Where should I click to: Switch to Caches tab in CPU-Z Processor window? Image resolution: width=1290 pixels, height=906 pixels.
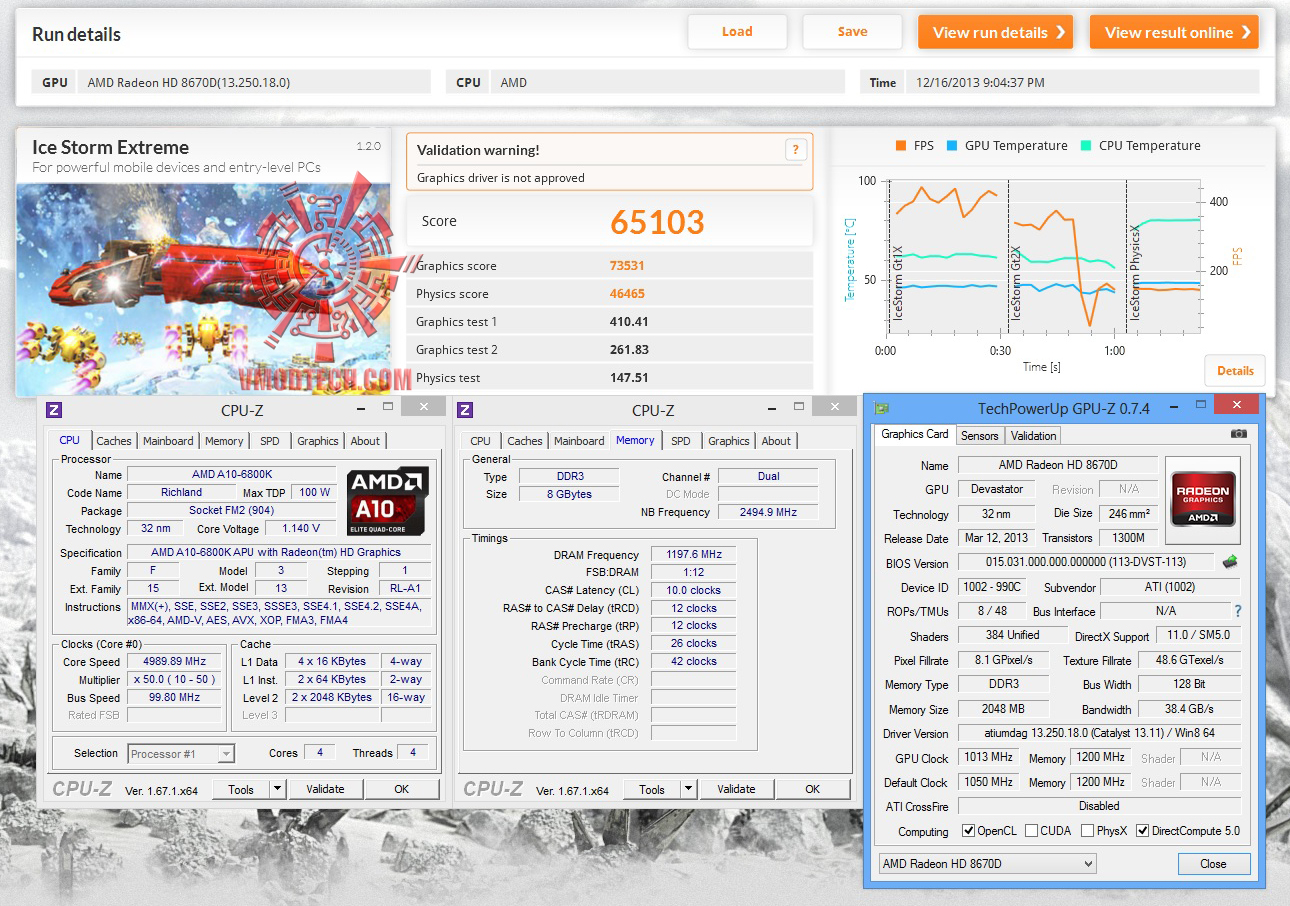pos(114,441)
